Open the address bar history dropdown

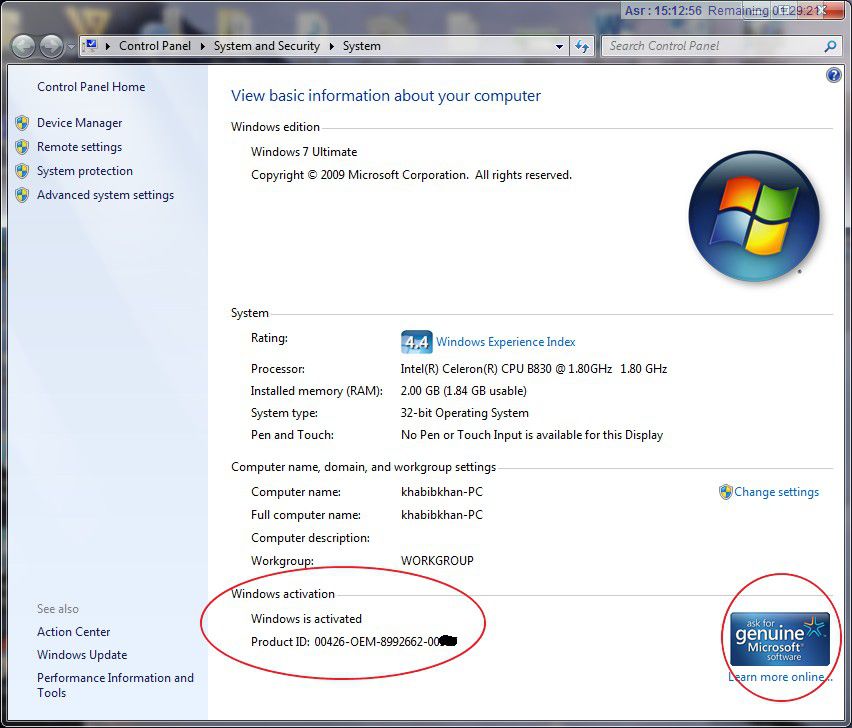[x=560, y=46]
